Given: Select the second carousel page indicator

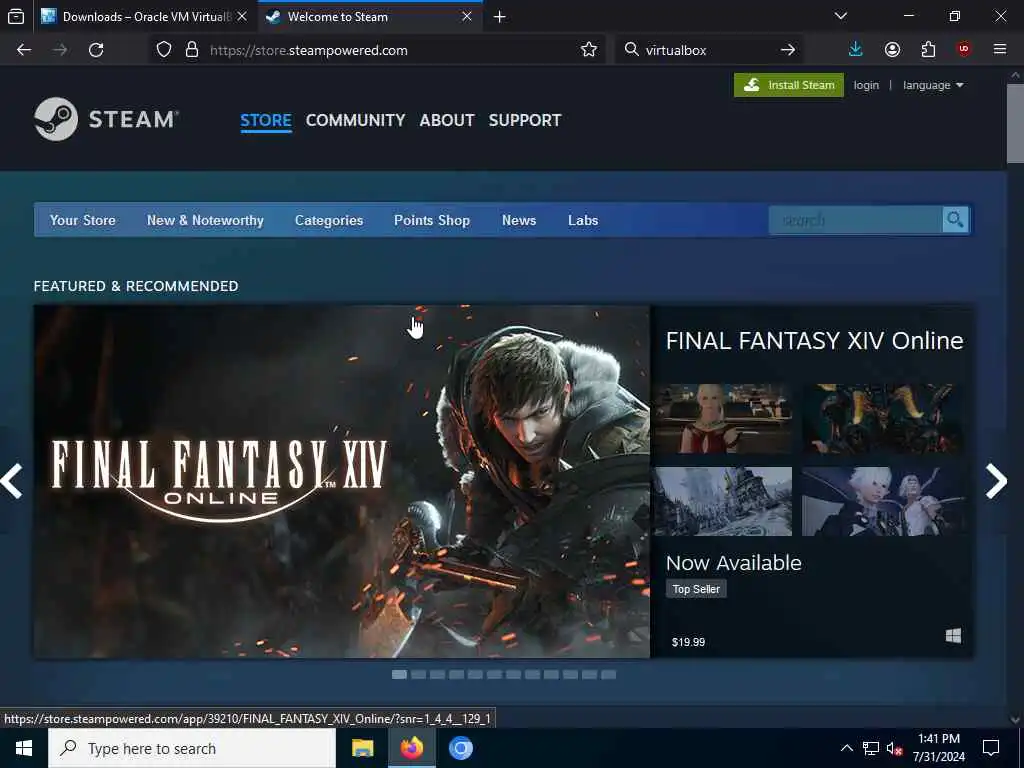Looking at the screenshot, I should tap(418, 675).
